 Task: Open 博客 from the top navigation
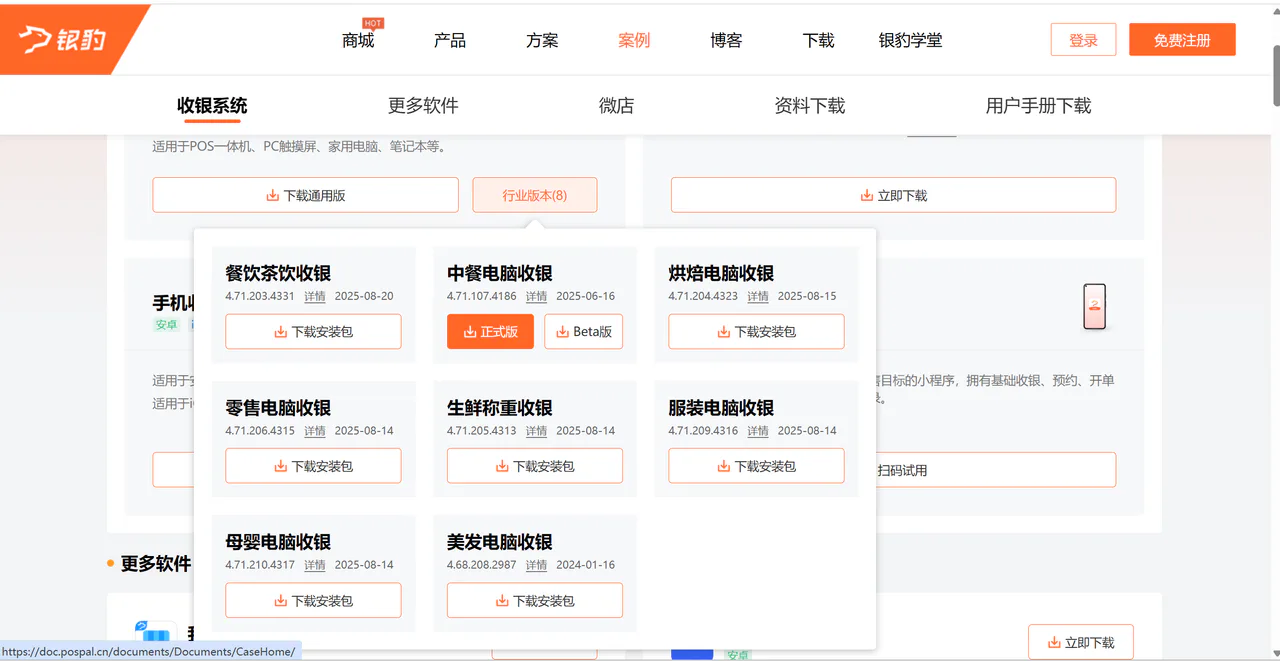(726, 40)
